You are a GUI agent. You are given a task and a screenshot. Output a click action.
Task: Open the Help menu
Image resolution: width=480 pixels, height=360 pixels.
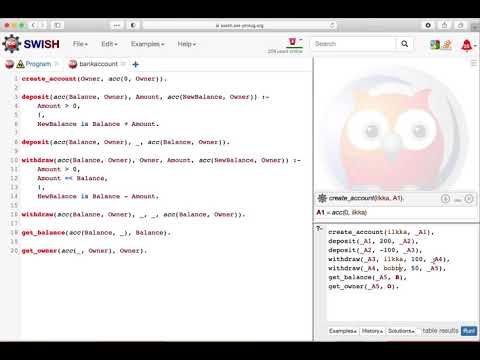pyautogui.click(x=186, y=44)
